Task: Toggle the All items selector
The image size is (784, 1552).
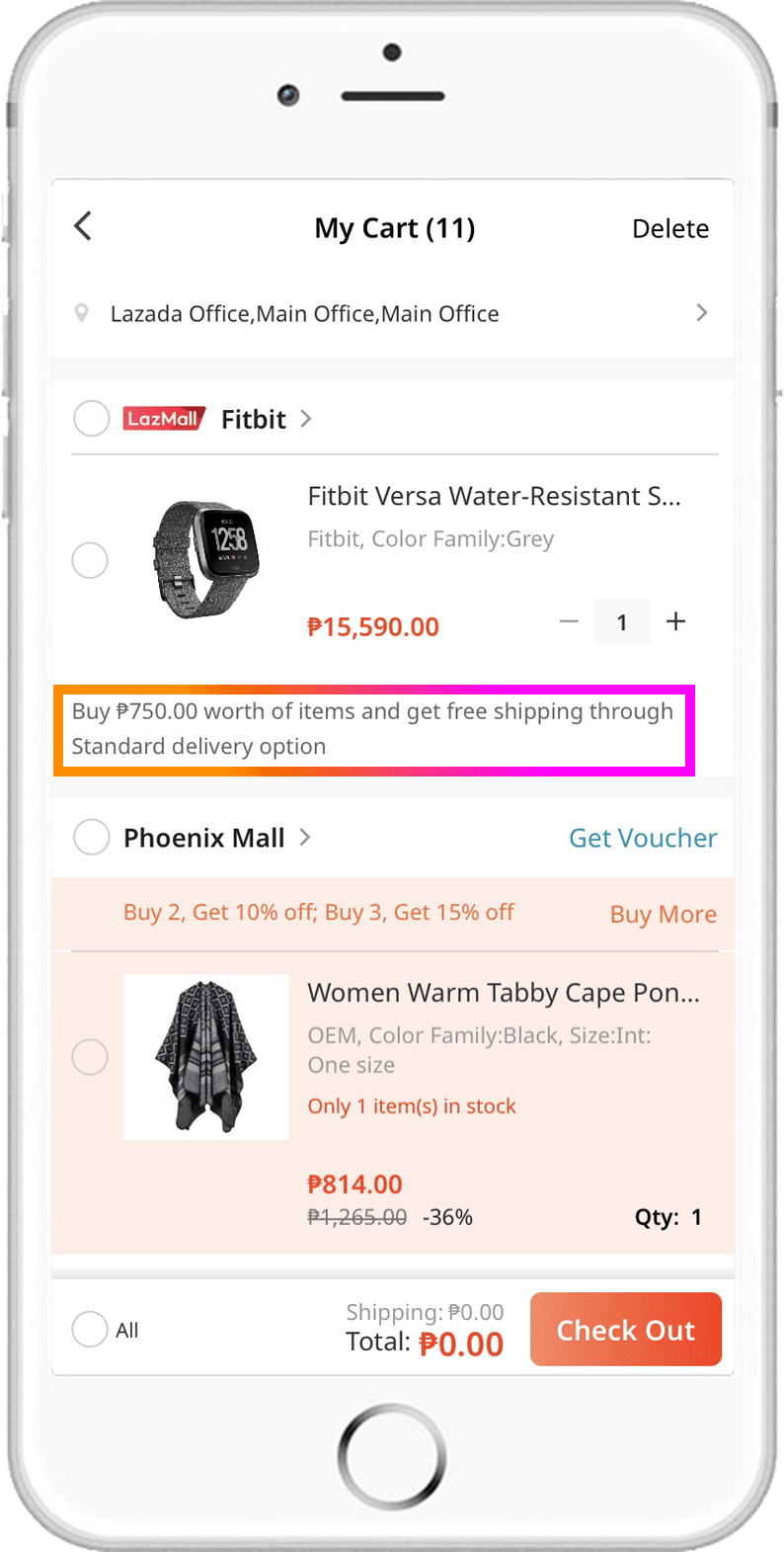Action: [x=90, y=1329]
